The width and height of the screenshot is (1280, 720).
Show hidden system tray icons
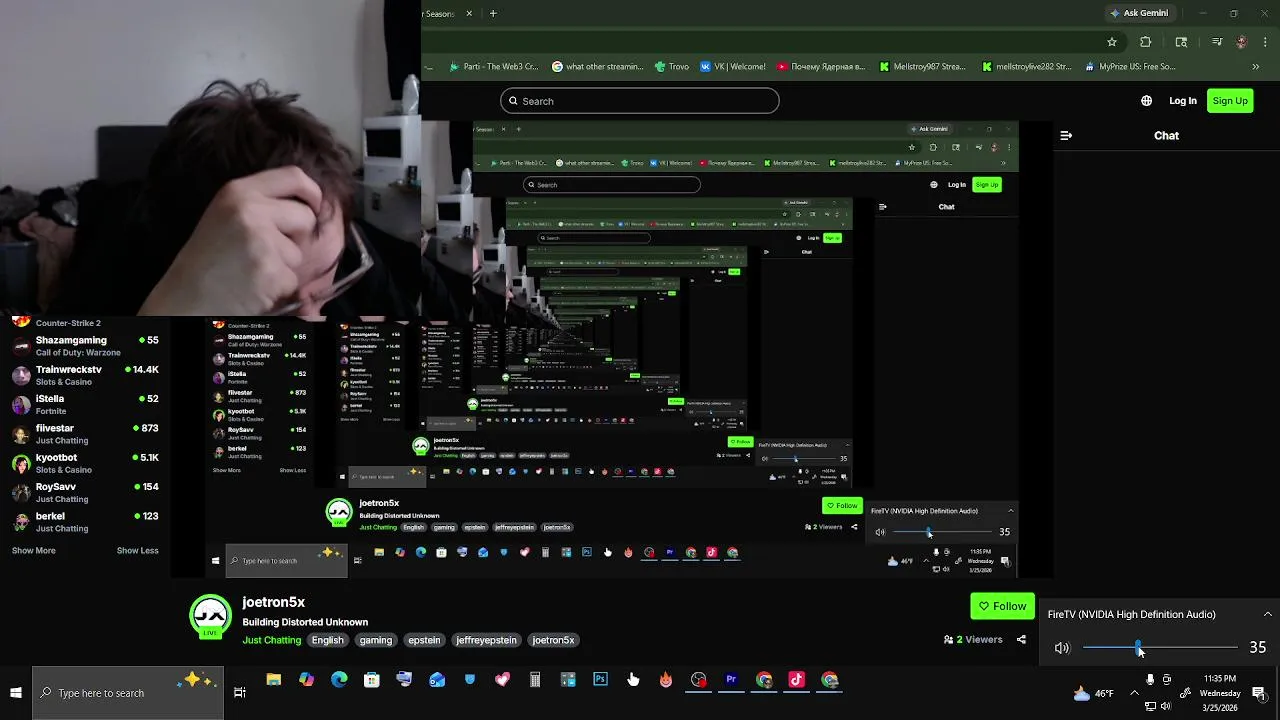click(1134, 692)
